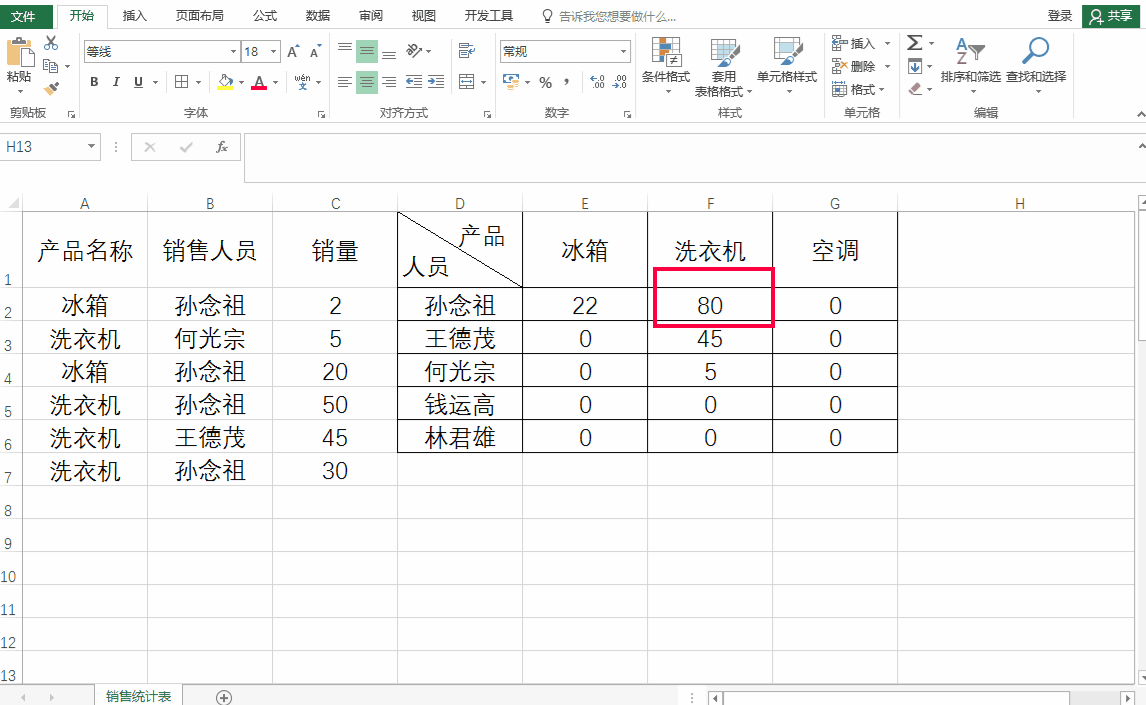Toggle Top Align
The height and width of the screenshot is (705, 1146).
345,50
